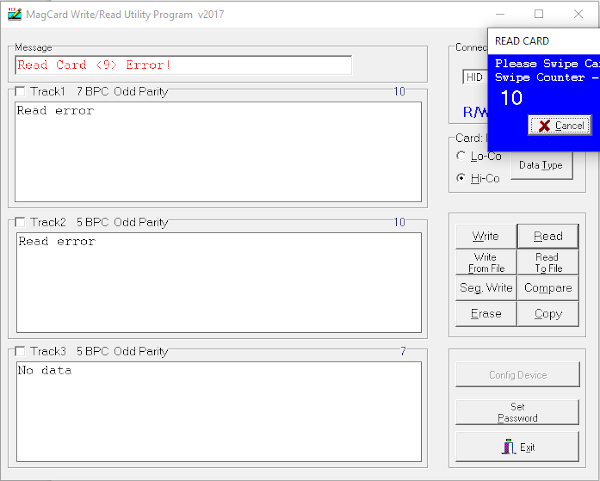Click the Set Password button
The image size is (600, 481).
(x=517, y=412)
